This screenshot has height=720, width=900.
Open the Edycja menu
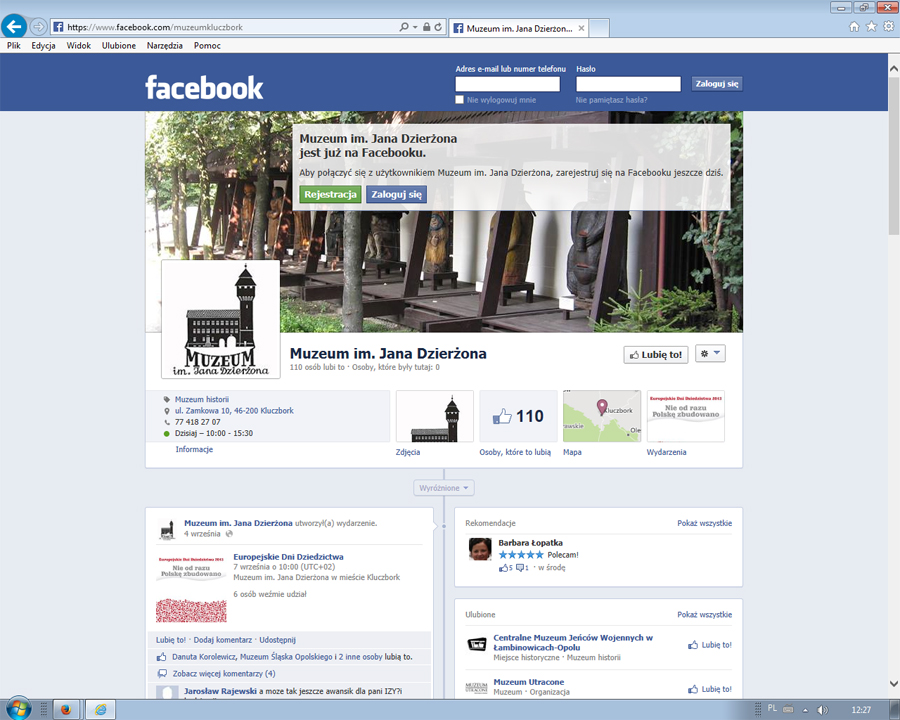pos(44,45)
